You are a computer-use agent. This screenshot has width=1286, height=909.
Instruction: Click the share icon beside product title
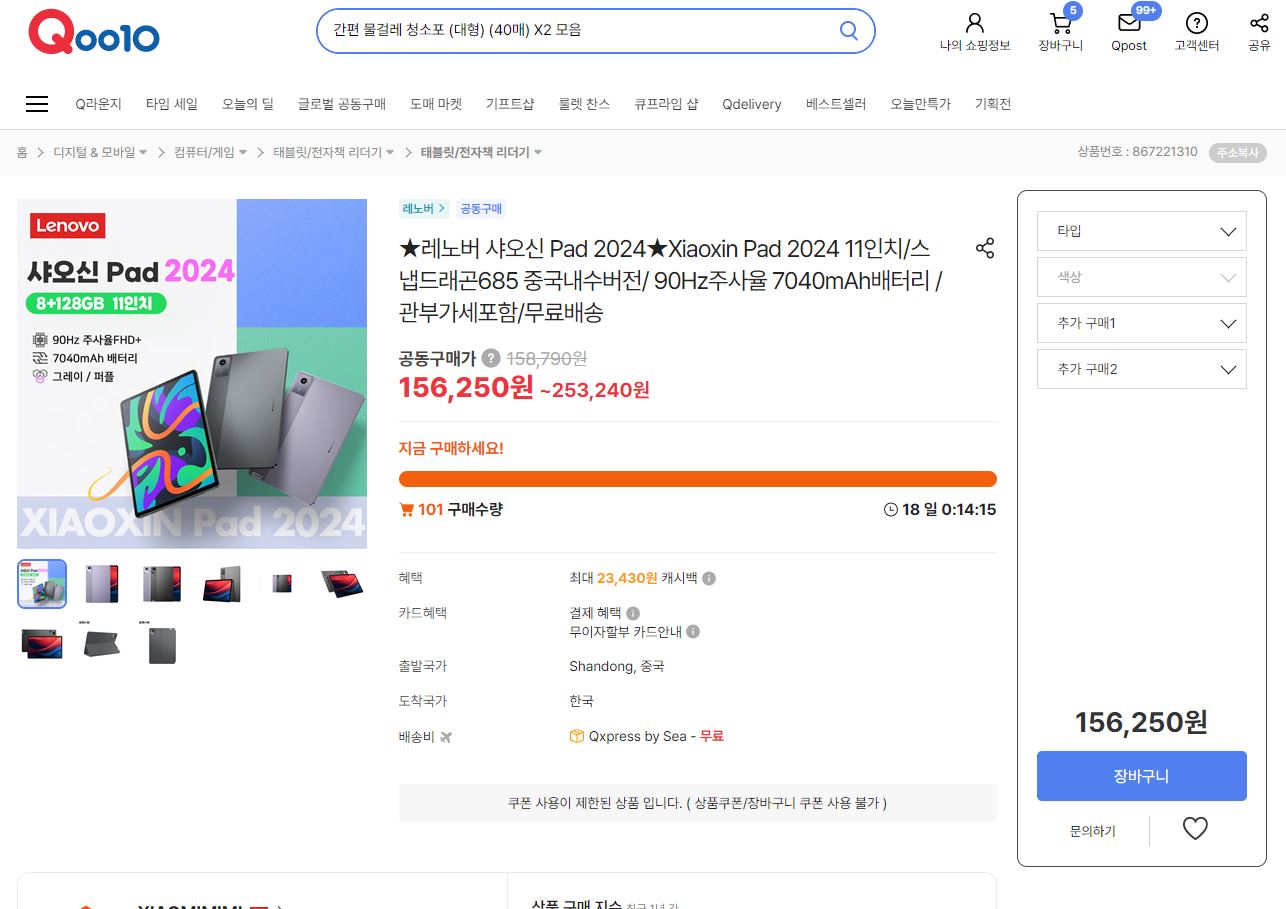tap(985, 248)
